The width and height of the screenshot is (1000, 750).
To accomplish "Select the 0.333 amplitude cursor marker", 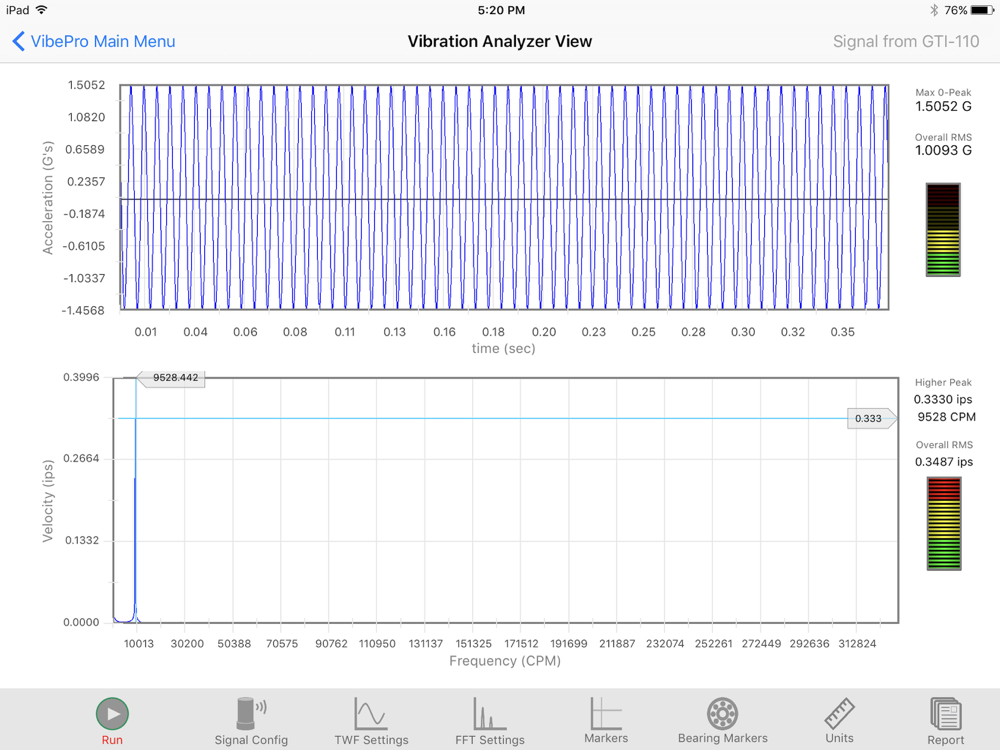I will [871, 418].
